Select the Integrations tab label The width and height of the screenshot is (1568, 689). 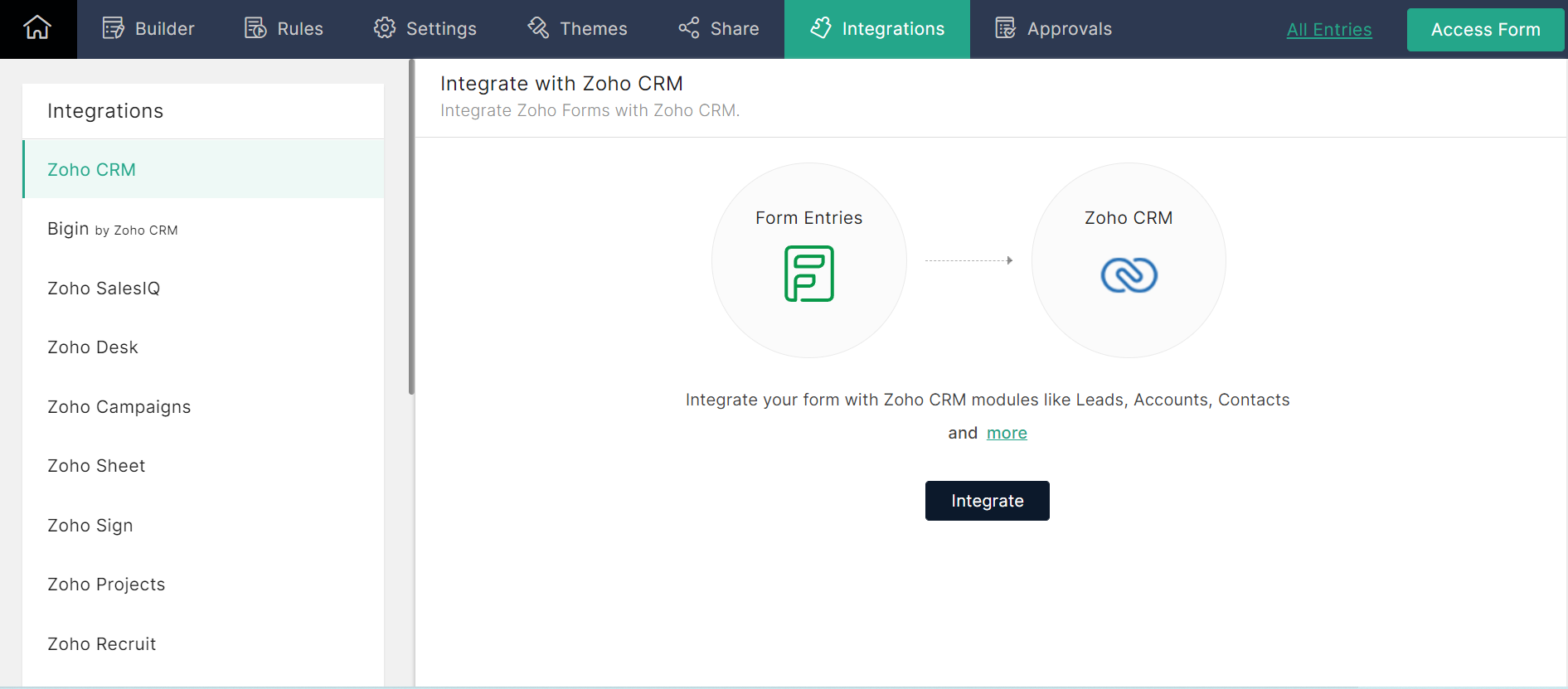coord(893,29)
